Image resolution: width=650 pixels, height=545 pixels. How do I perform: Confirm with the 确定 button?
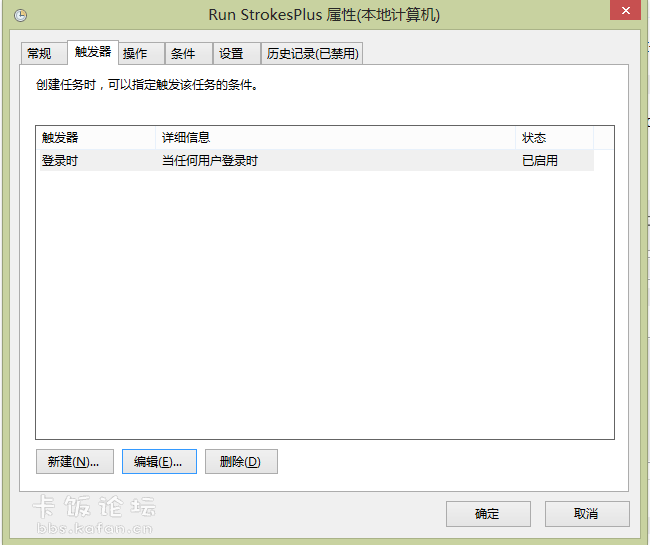click(x=488, y=514)
